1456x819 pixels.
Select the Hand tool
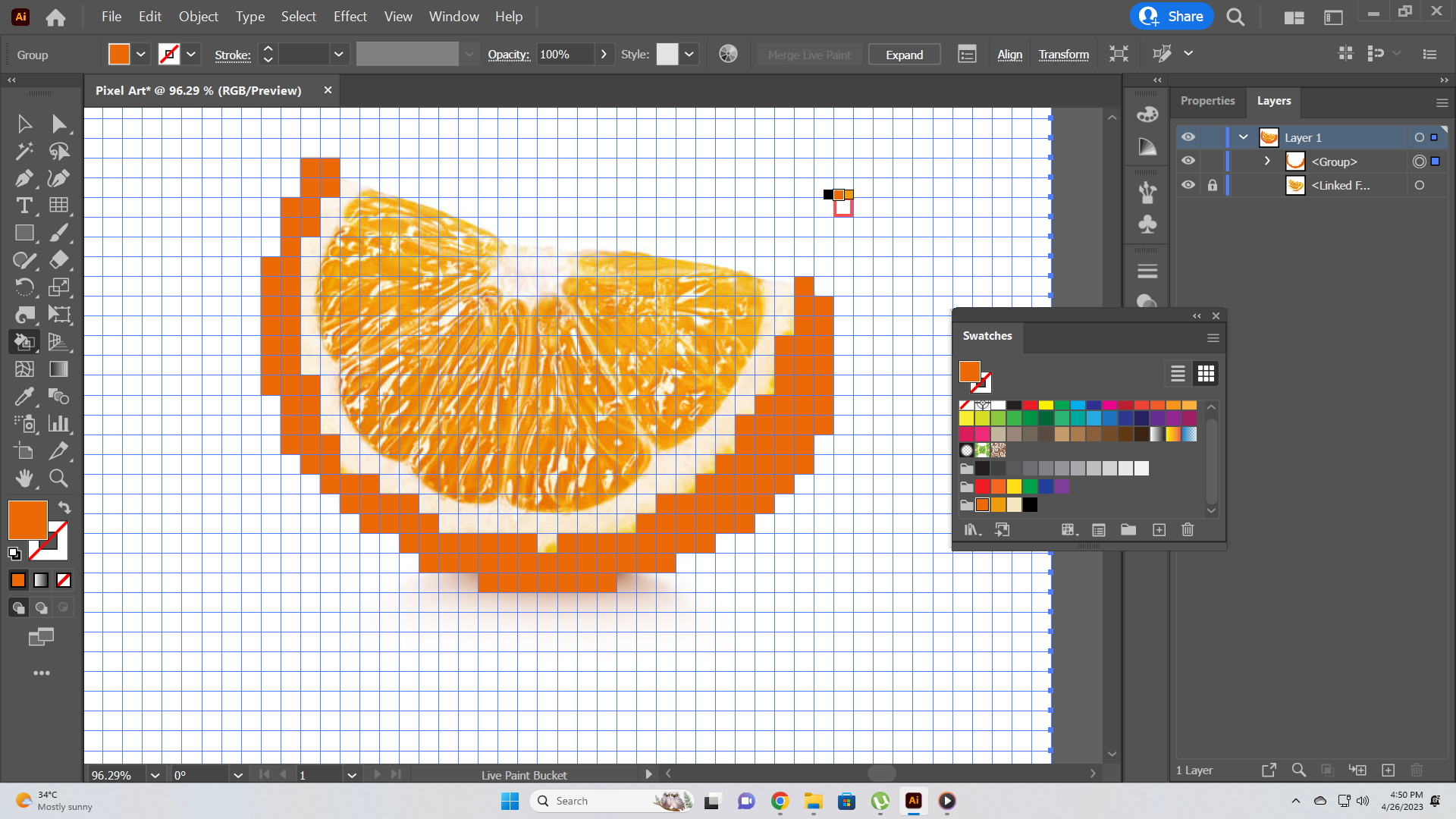click(x=24, y=478)
